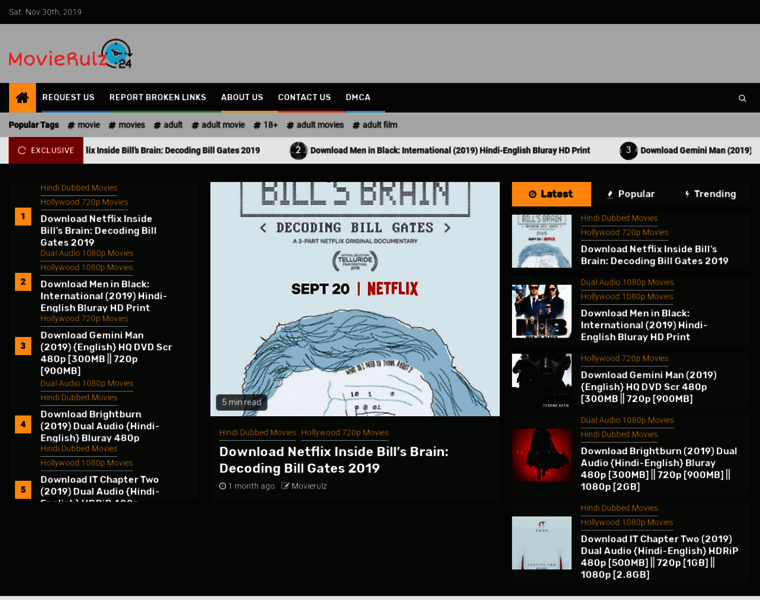Open Brightburn red thumbnail in Latest sidebar
The width and height of the screenshot is (760, 600).
click(x=541, y=455)
